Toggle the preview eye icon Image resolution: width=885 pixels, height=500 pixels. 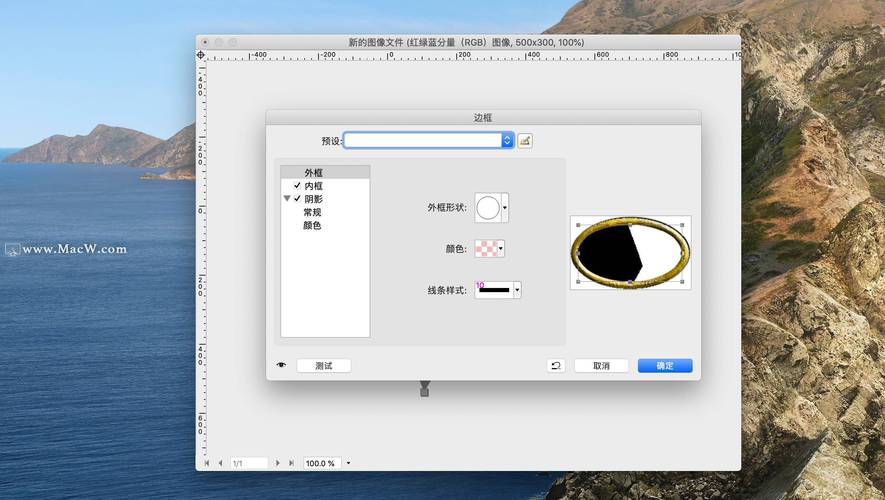point(281,365)
